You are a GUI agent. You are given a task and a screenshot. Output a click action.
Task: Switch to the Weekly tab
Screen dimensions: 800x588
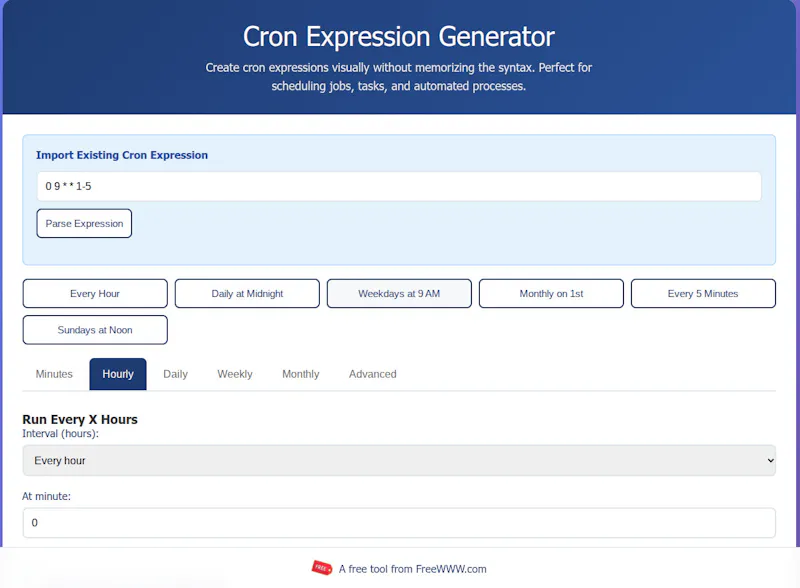[x=235, y=374]
